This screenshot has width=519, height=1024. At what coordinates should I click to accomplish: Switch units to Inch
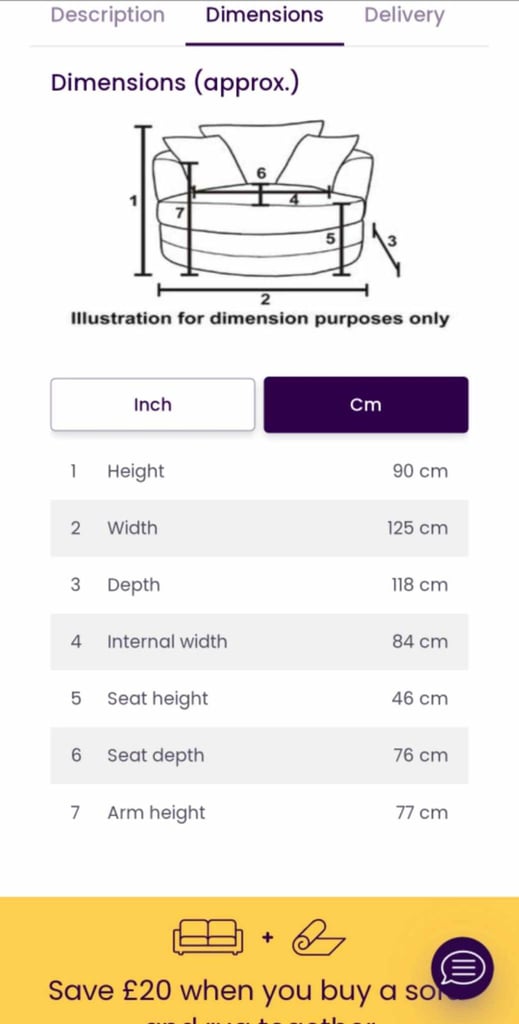[x=153, y=405]
